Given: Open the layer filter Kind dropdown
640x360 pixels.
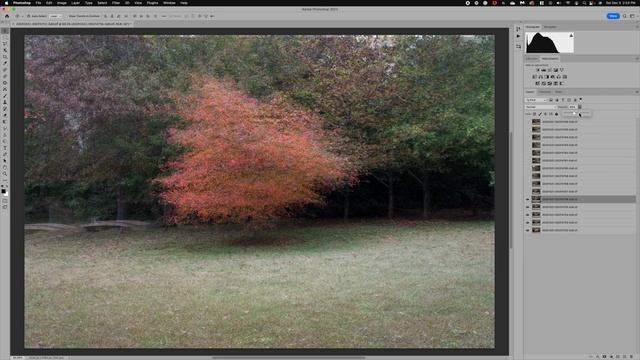Looking at the screenshot, I should point(536,100).
